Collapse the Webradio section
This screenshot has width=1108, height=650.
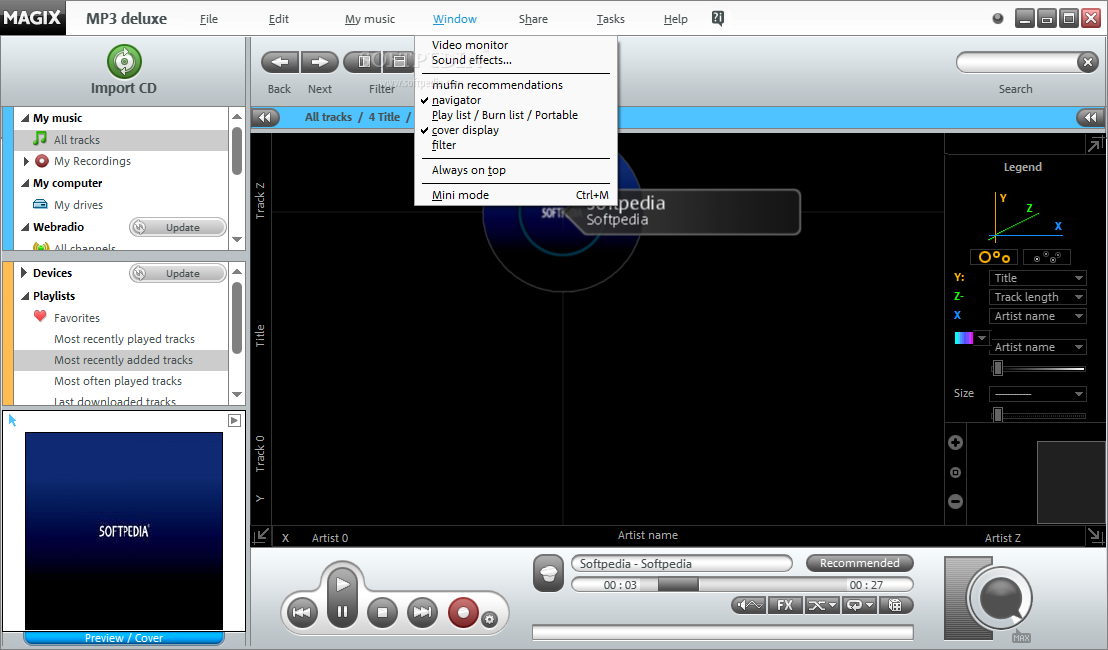[25, 227]
